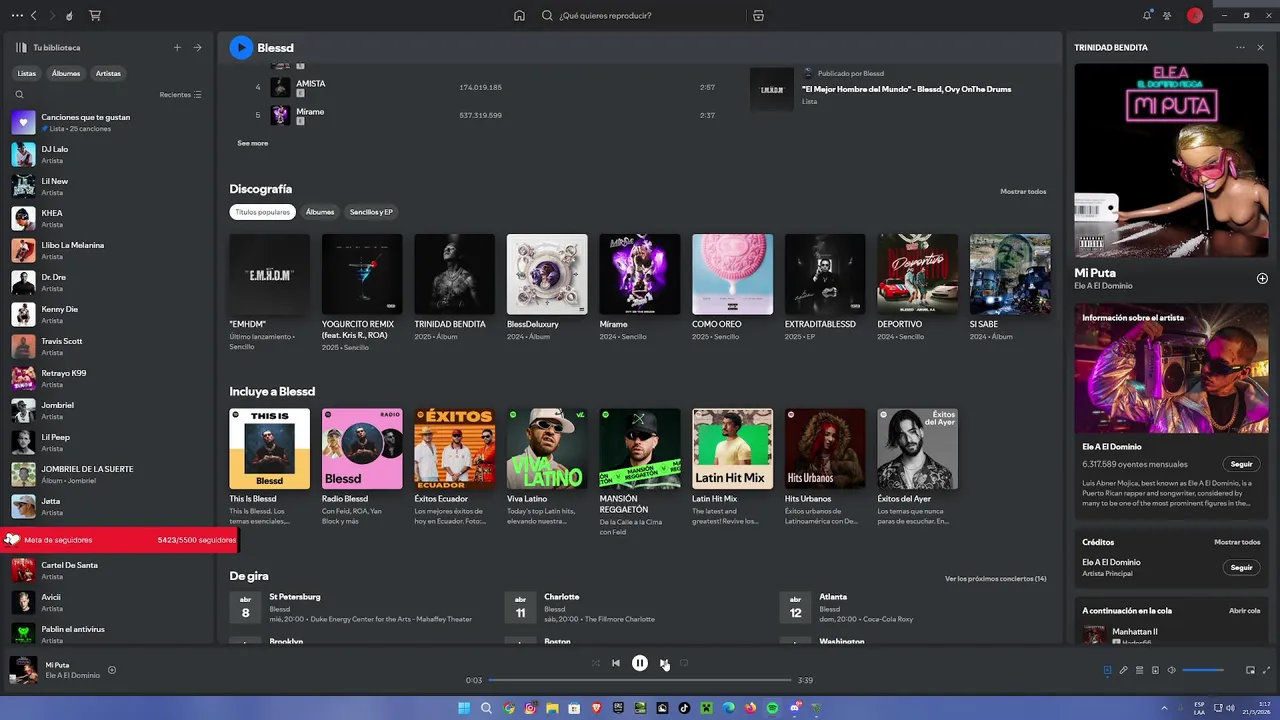The height and width of the screenshot is (720, 1280).
Task: Select Sencillos y EP filter
Action: (371, 212)
